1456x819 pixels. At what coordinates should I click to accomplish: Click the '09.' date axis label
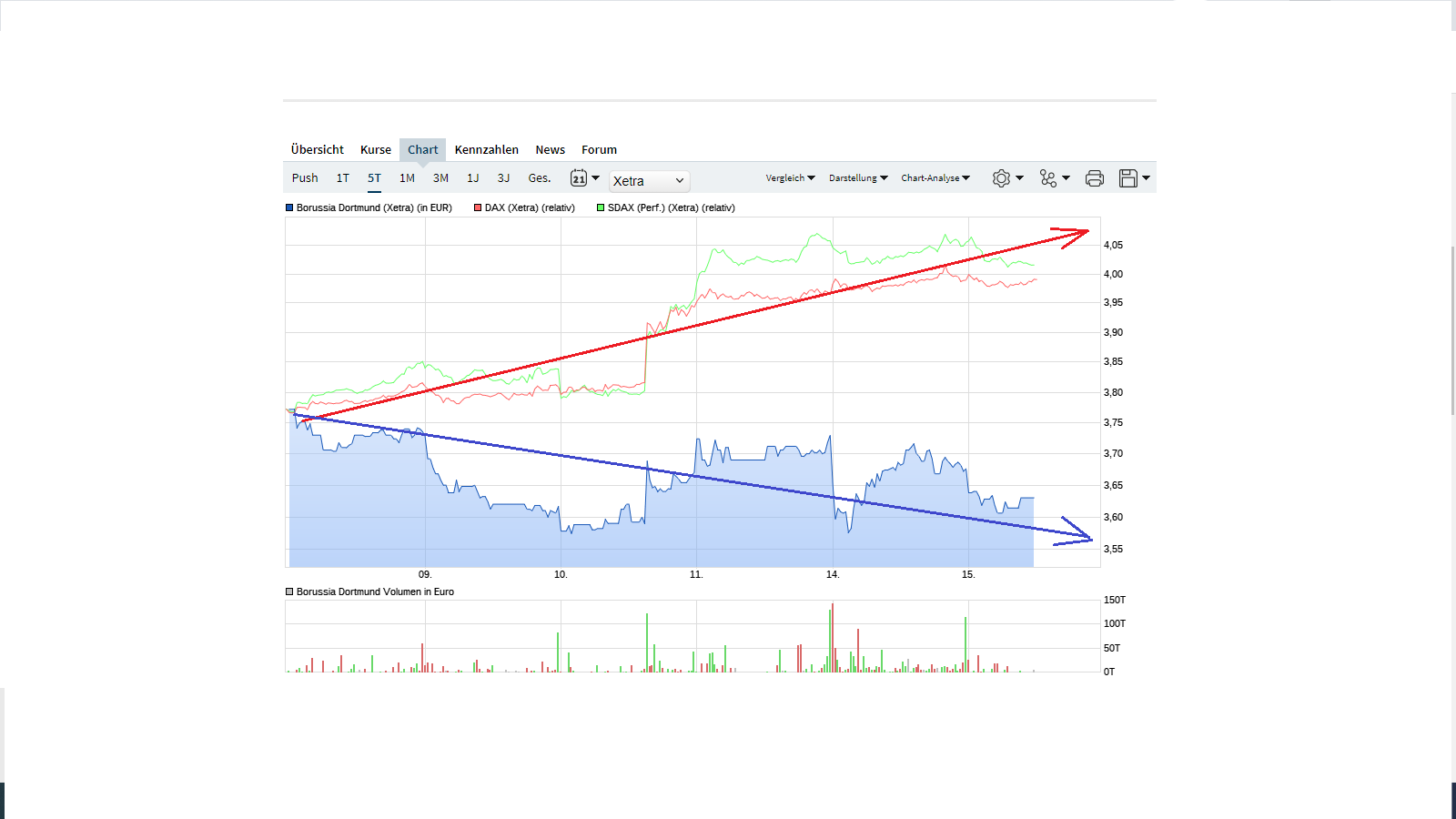425,574
